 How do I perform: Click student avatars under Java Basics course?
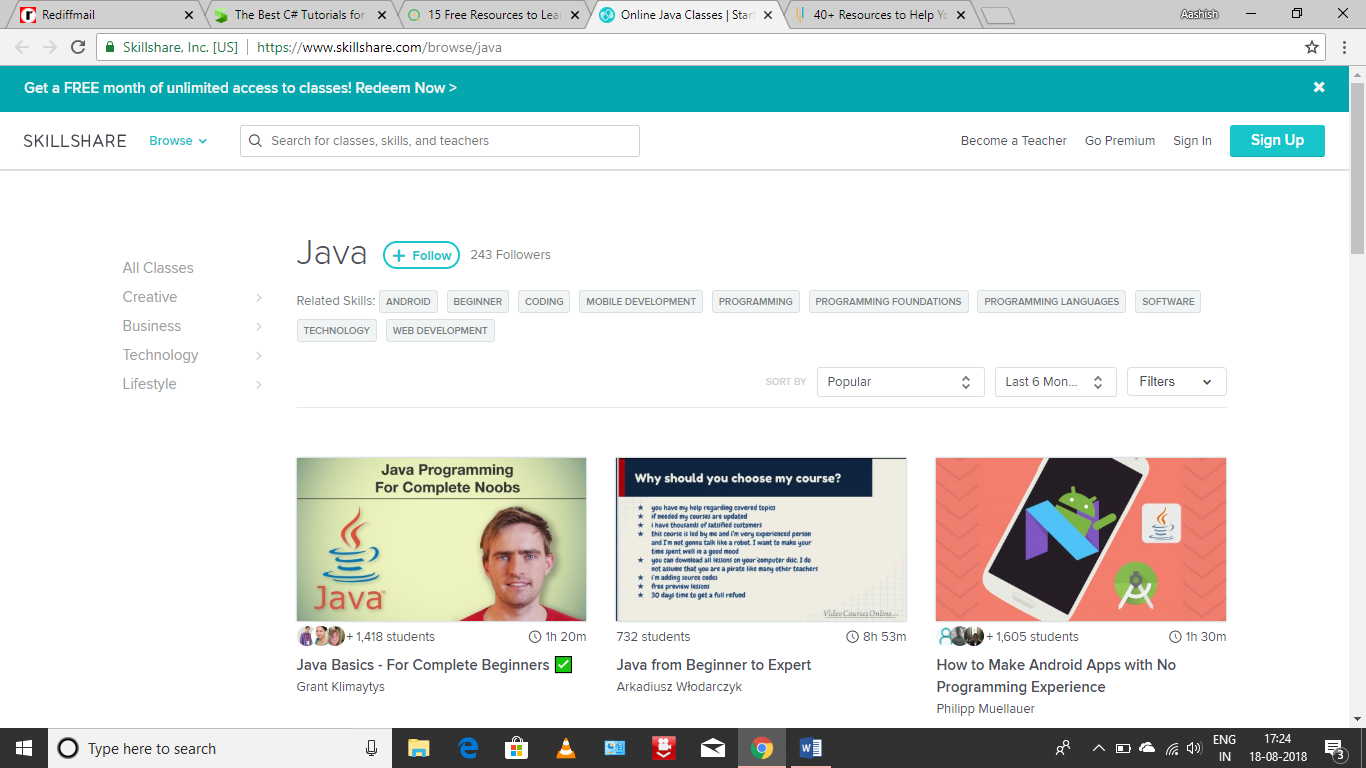click(x=321, y=636)
